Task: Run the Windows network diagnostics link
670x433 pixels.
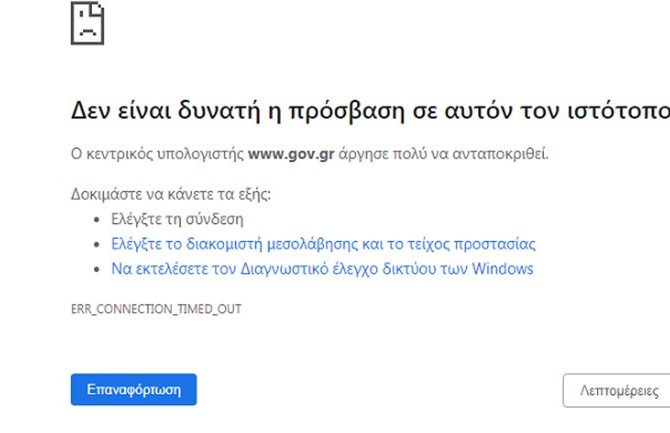Action: (322, 269)
